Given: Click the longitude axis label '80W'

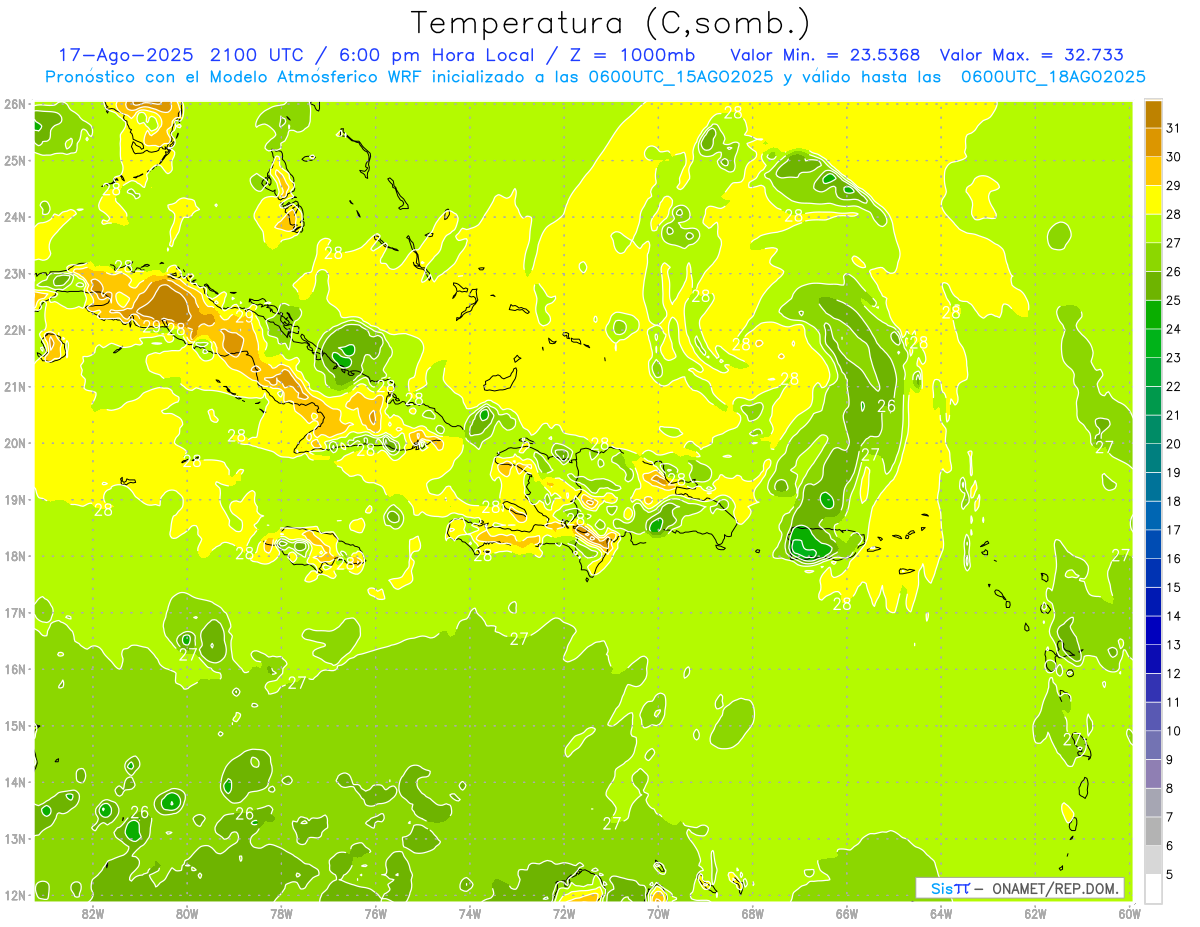Looking at the screenshot, I should click(x=187, y=913).
